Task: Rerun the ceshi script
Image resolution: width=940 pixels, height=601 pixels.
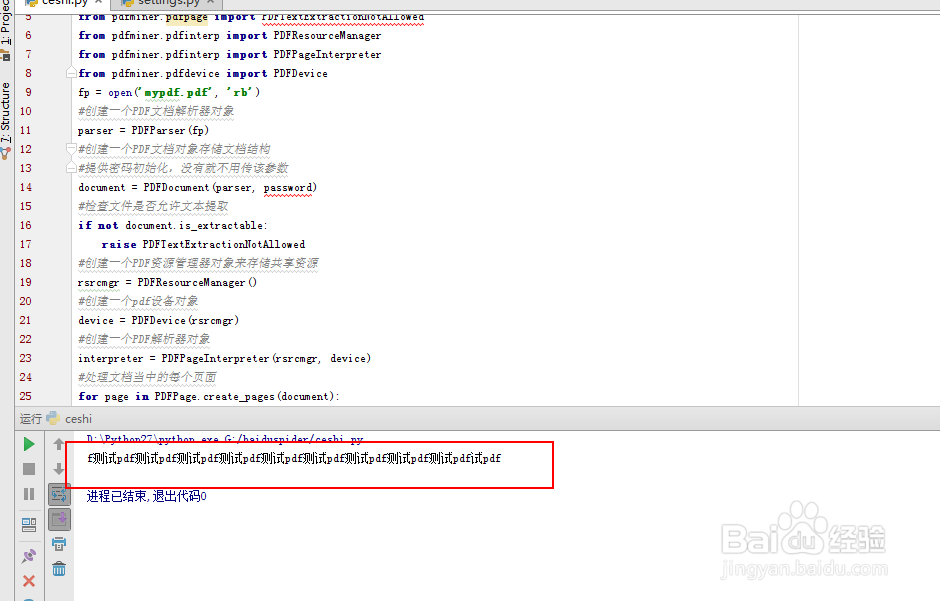Action: [x=29, y=444]
